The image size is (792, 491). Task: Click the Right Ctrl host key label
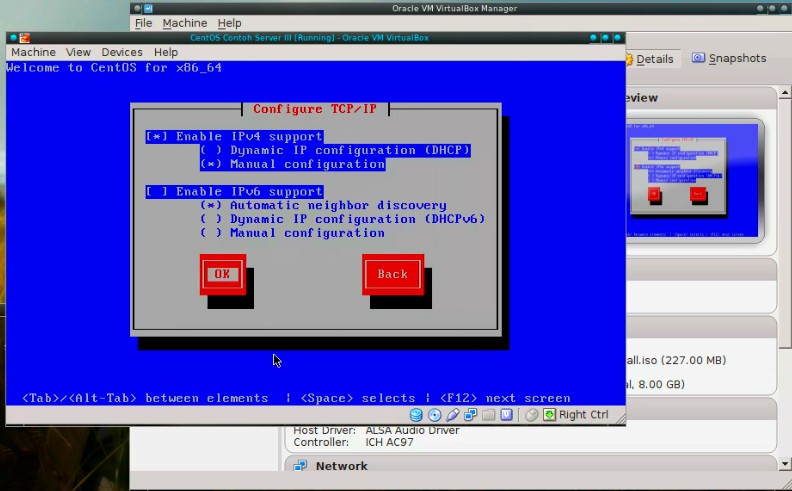tap(583, 415)
